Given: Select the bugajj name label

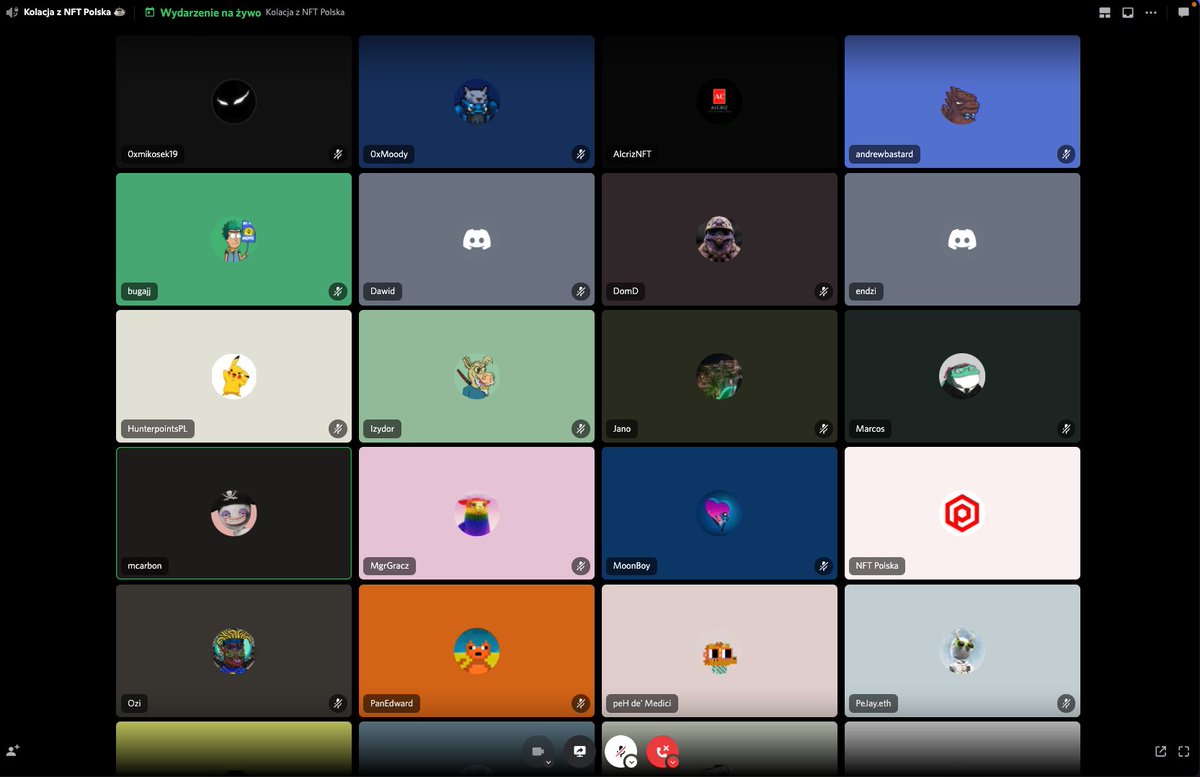Looking at the screenshot, I should (x=140, y=291).
